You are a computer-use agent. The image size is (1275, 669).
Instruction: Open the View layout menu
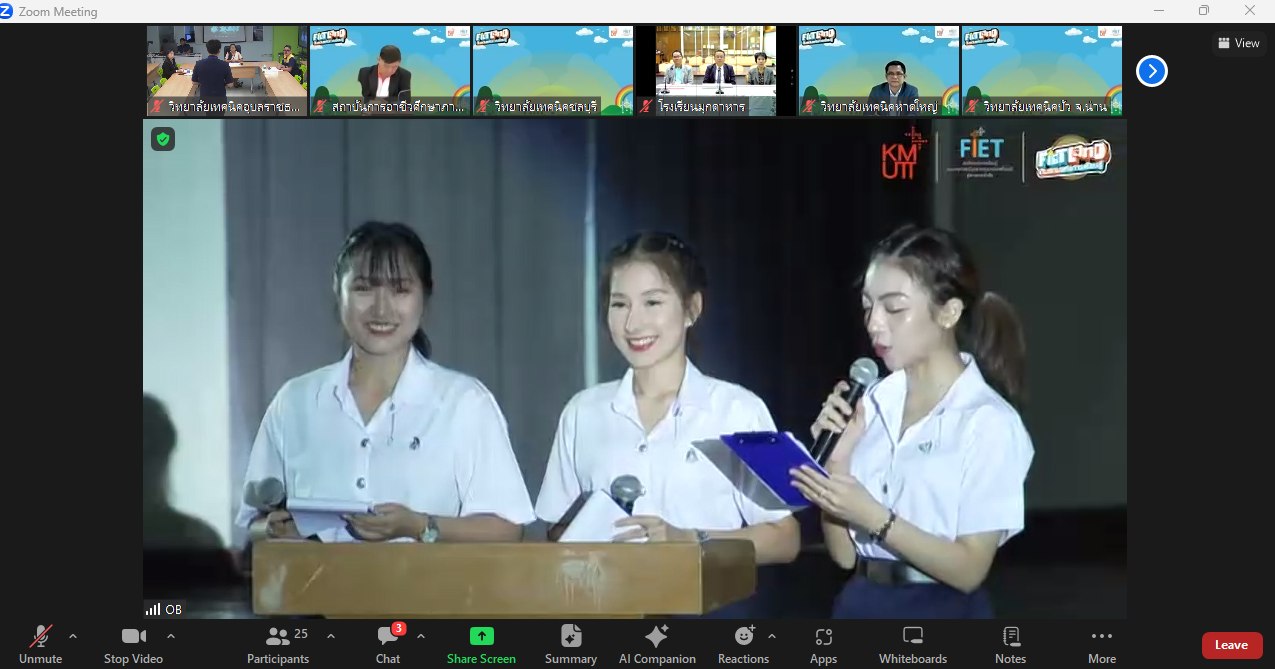[x=1238, y=43]
